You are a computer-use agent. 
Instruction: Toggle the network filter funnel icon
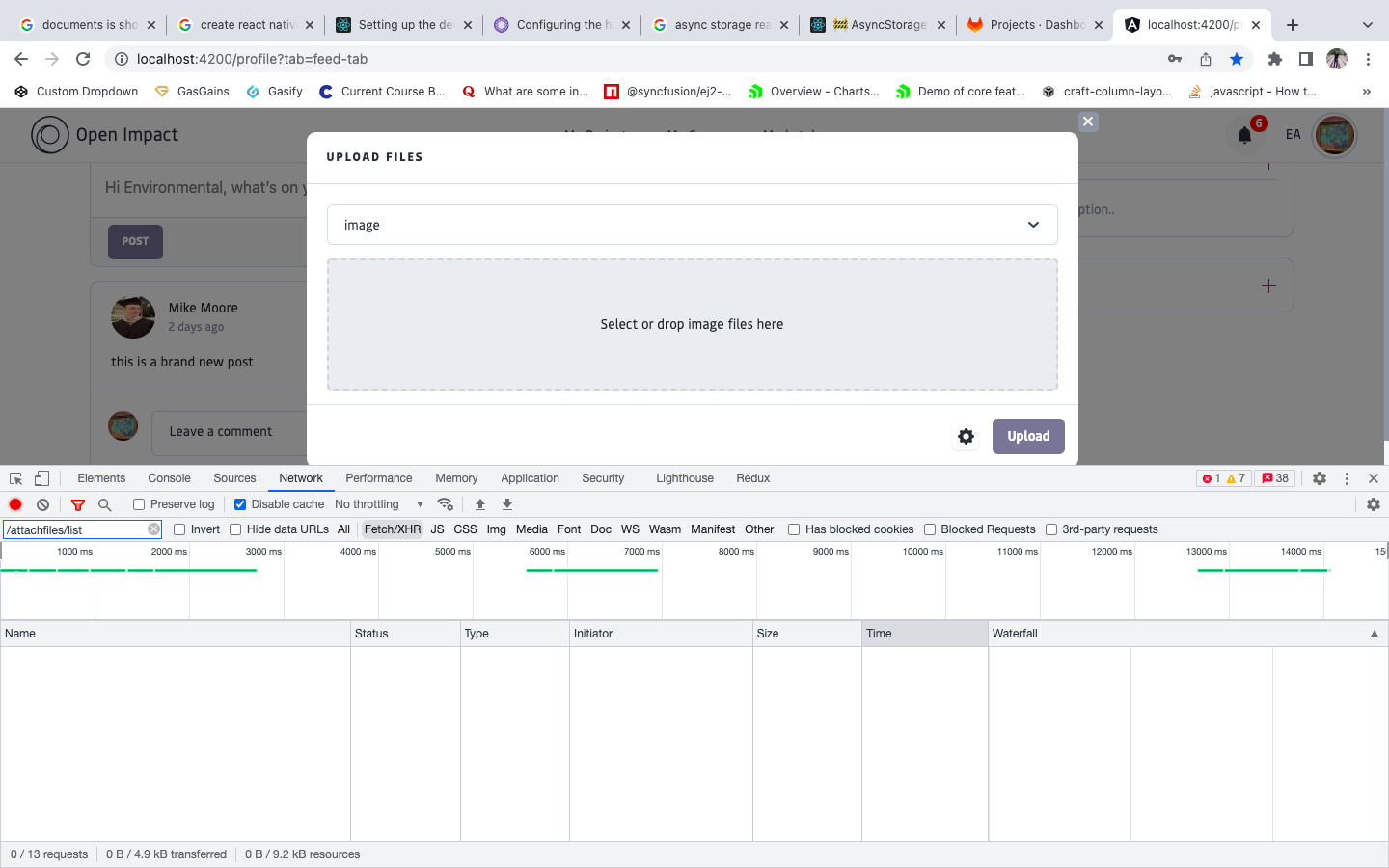(78, 504)
